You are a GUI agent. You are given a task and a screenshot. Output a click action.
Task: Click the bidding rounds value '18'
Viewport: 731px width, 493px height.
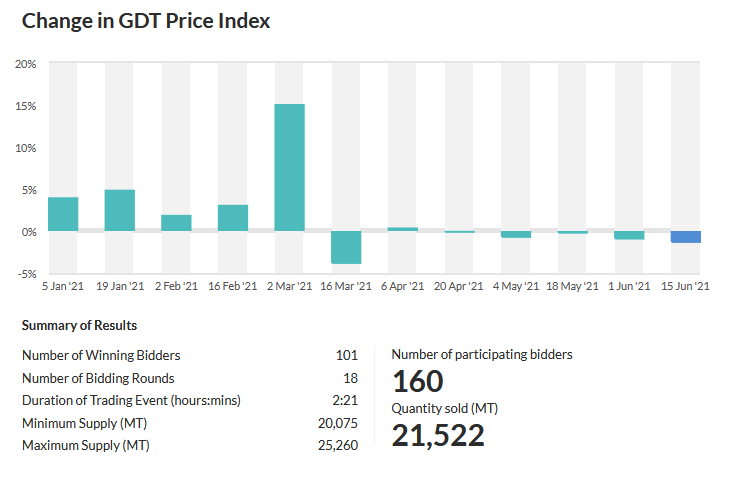click(351, 378)
